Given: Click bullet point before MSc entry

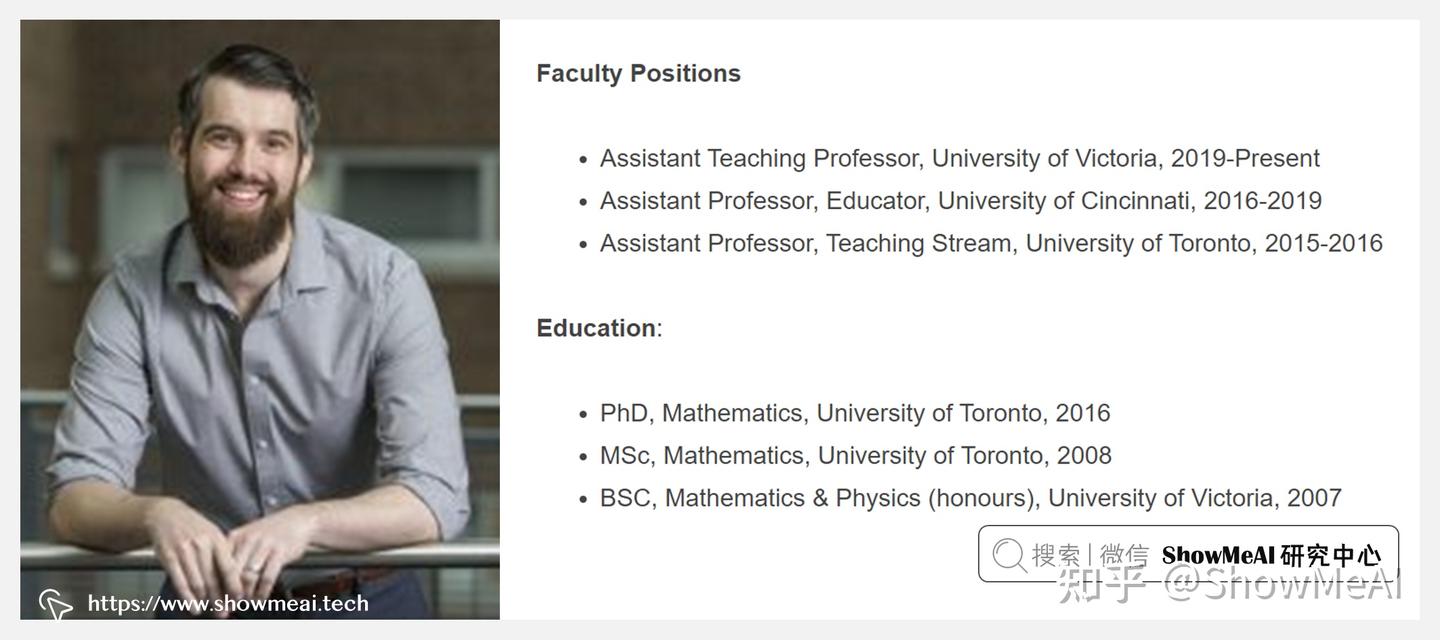Looking at the screenshot, I should coord(583,457).
